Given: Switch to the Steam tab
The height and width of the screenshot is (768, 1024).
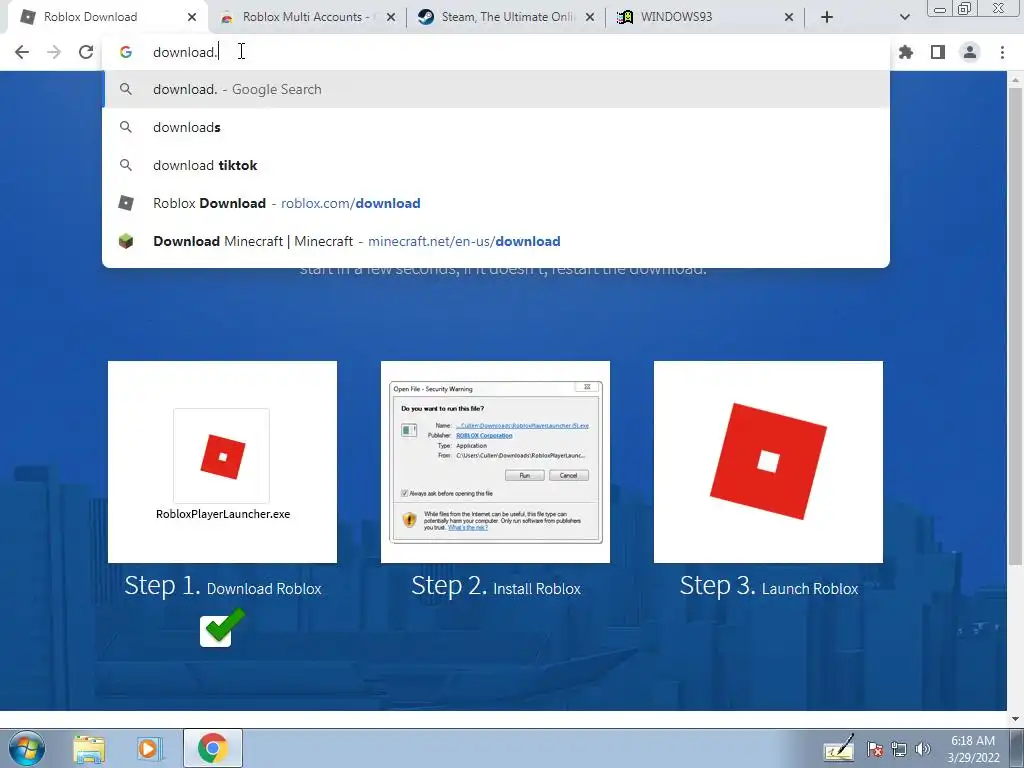Looking at the screenshot, I should (x=506, y=17).
